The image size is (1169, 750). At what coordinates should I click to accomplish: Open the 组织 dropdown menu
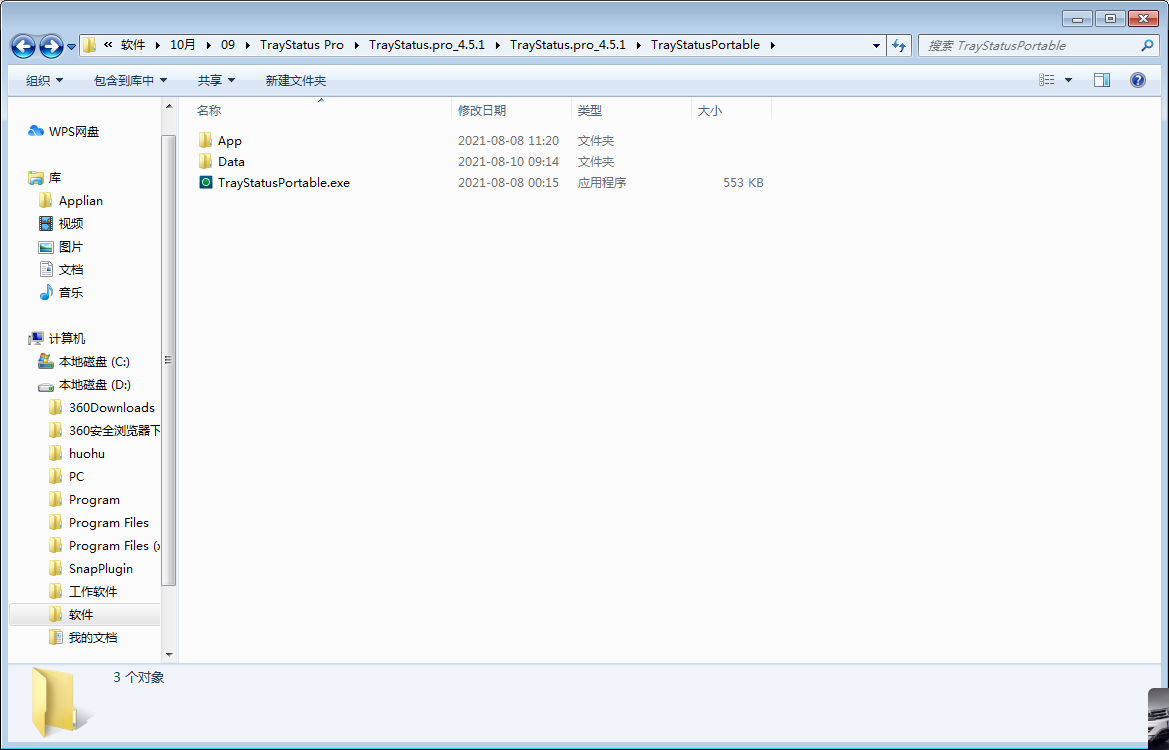(x=44, y=80)
